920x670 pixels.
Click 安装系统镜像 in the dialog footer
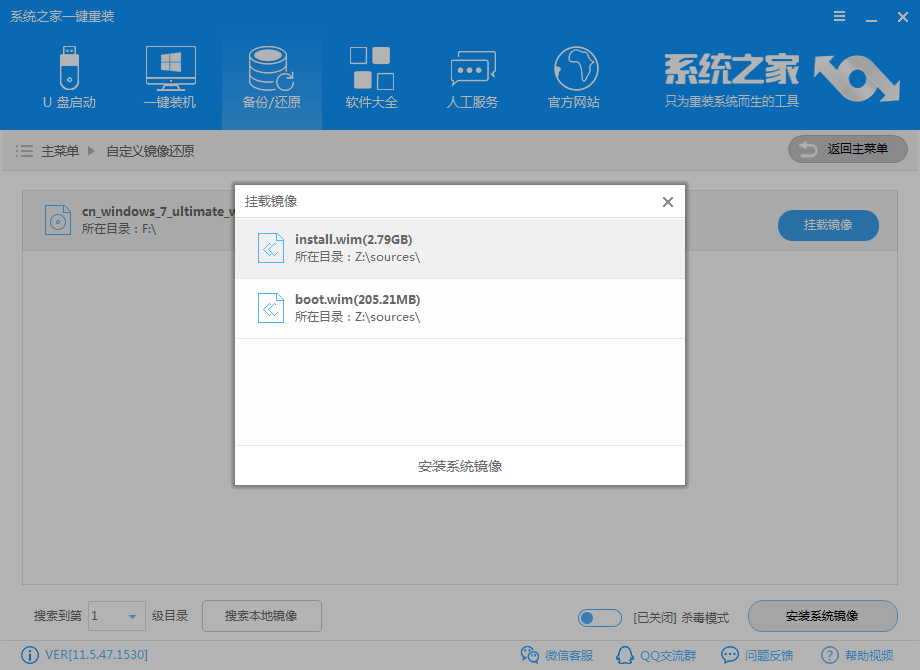tap(459, 465)
